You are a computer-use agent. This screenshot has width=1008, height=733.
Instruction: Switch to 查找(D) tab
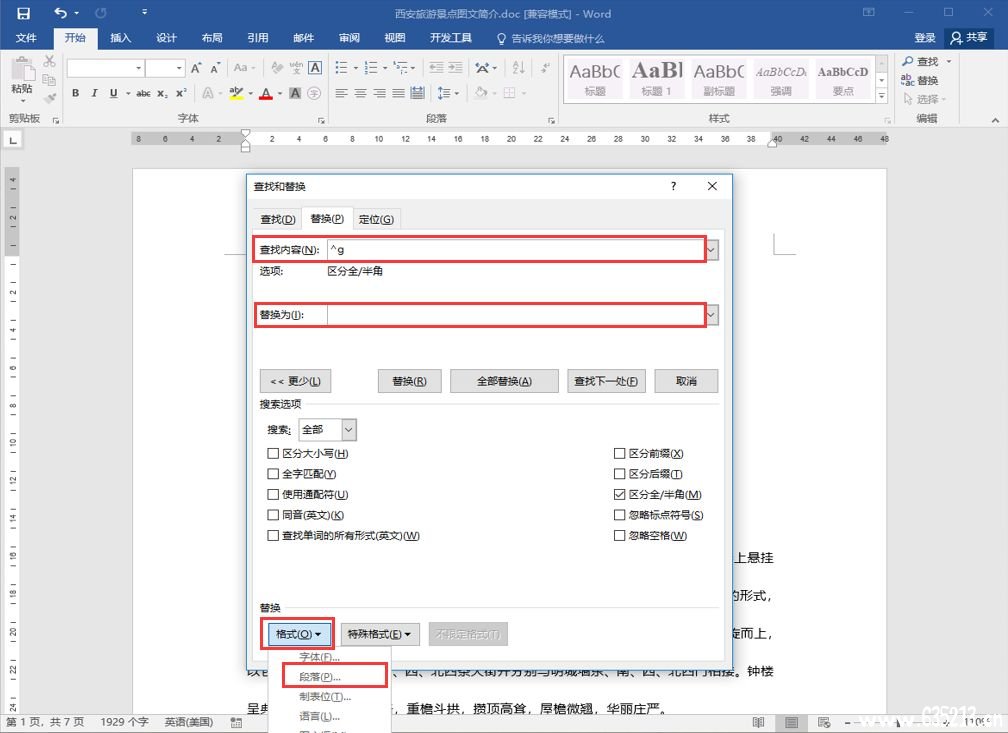click(x=277, y=219)
